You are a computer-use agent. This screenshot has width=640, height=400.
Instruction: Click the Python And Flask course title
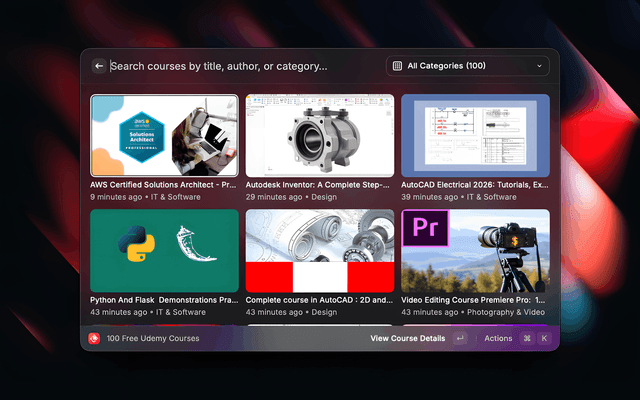(x=164, y=300)
